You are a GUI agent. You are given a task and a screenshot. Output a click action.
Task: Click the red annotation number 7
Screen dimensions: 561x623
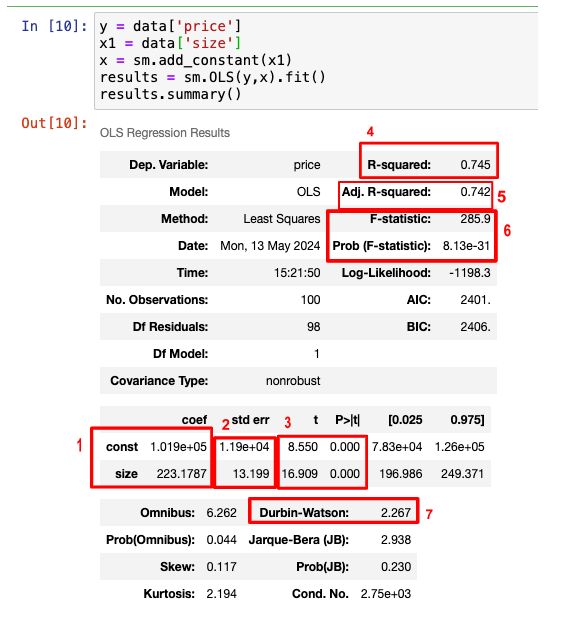coord(429,515)
